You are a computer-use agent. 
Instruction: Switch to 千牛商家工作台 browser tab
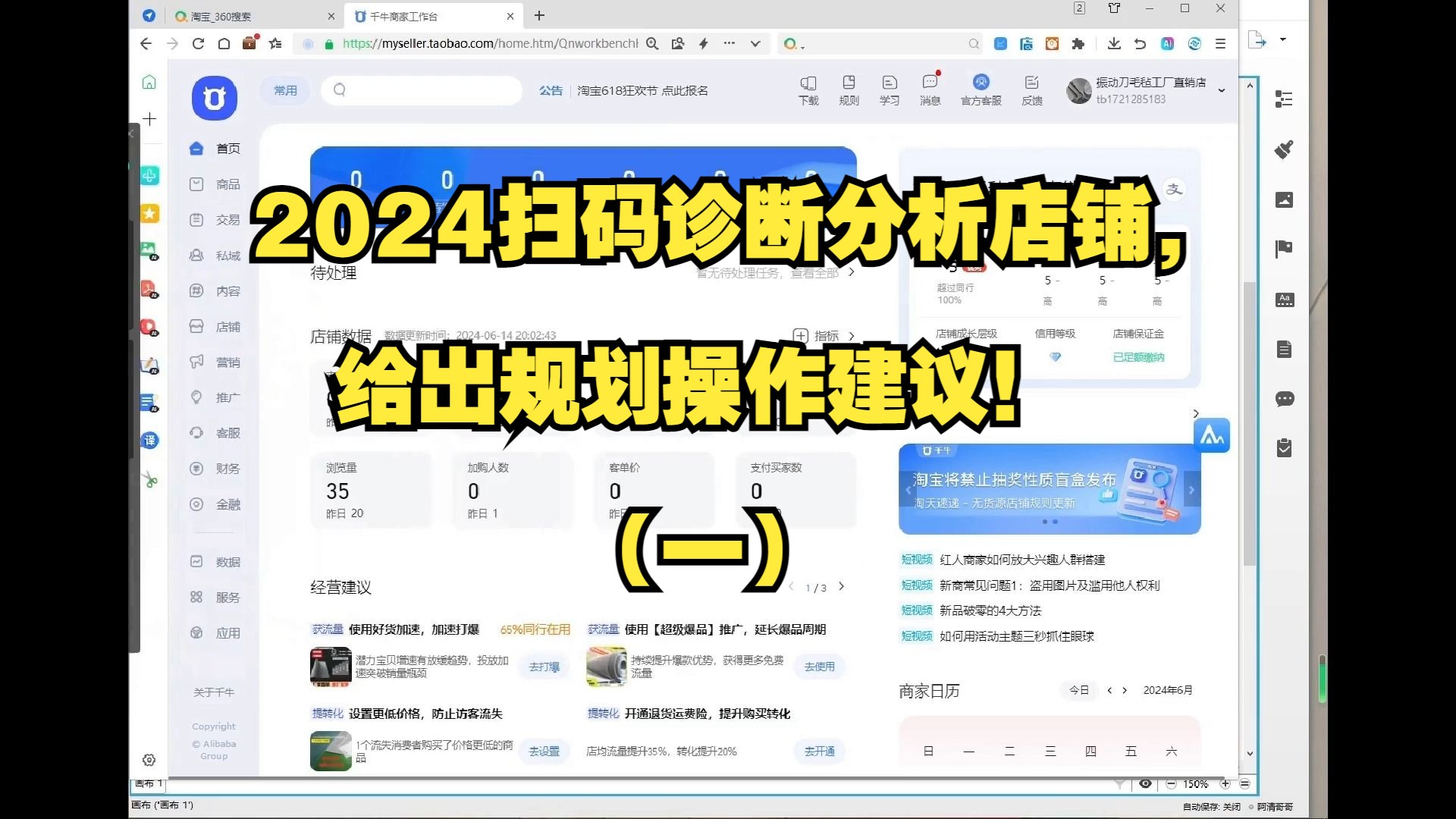coord(432,16)
